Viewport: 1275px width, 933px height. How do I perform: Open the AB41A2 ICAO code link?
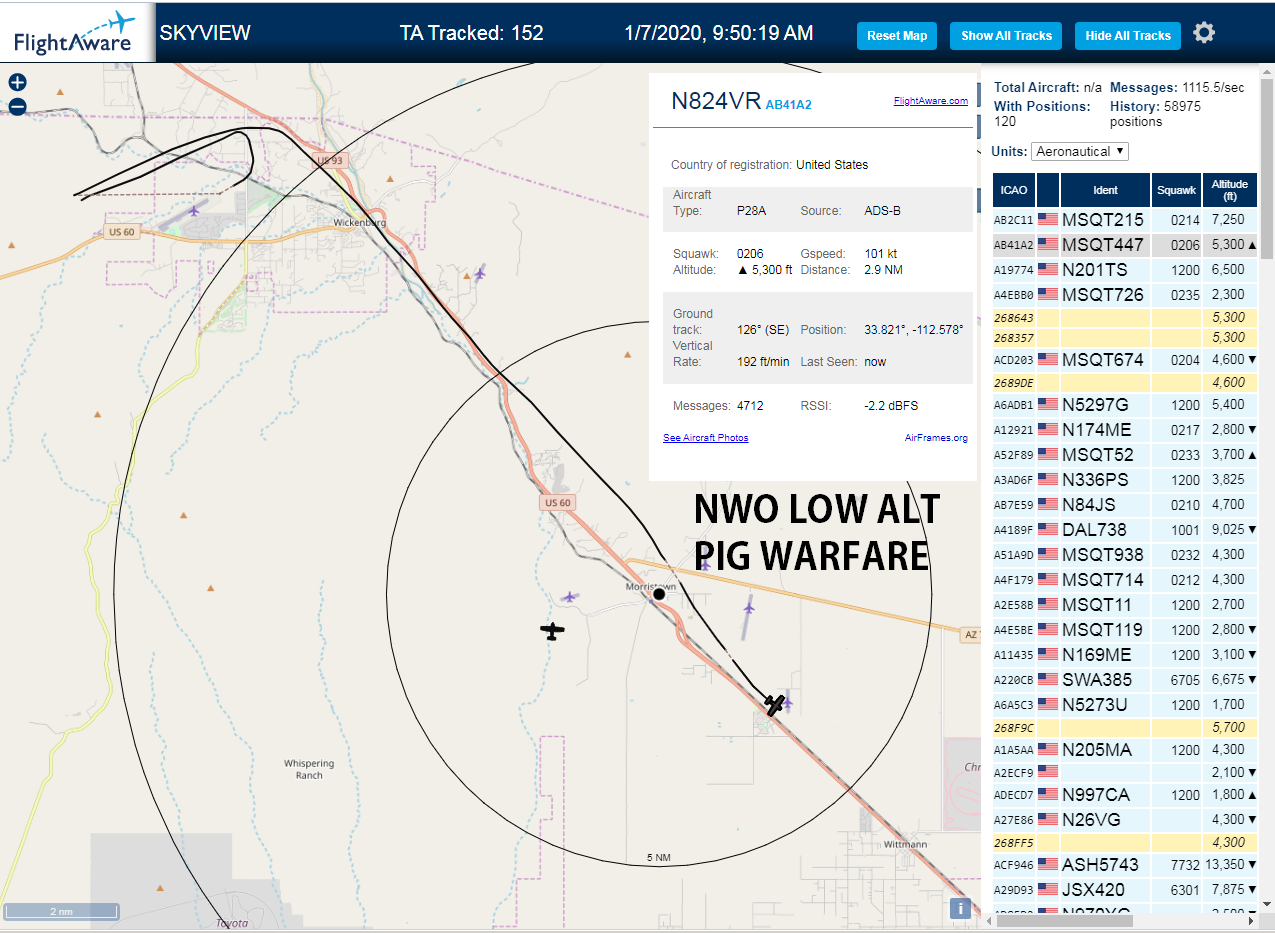pos(789,104)
